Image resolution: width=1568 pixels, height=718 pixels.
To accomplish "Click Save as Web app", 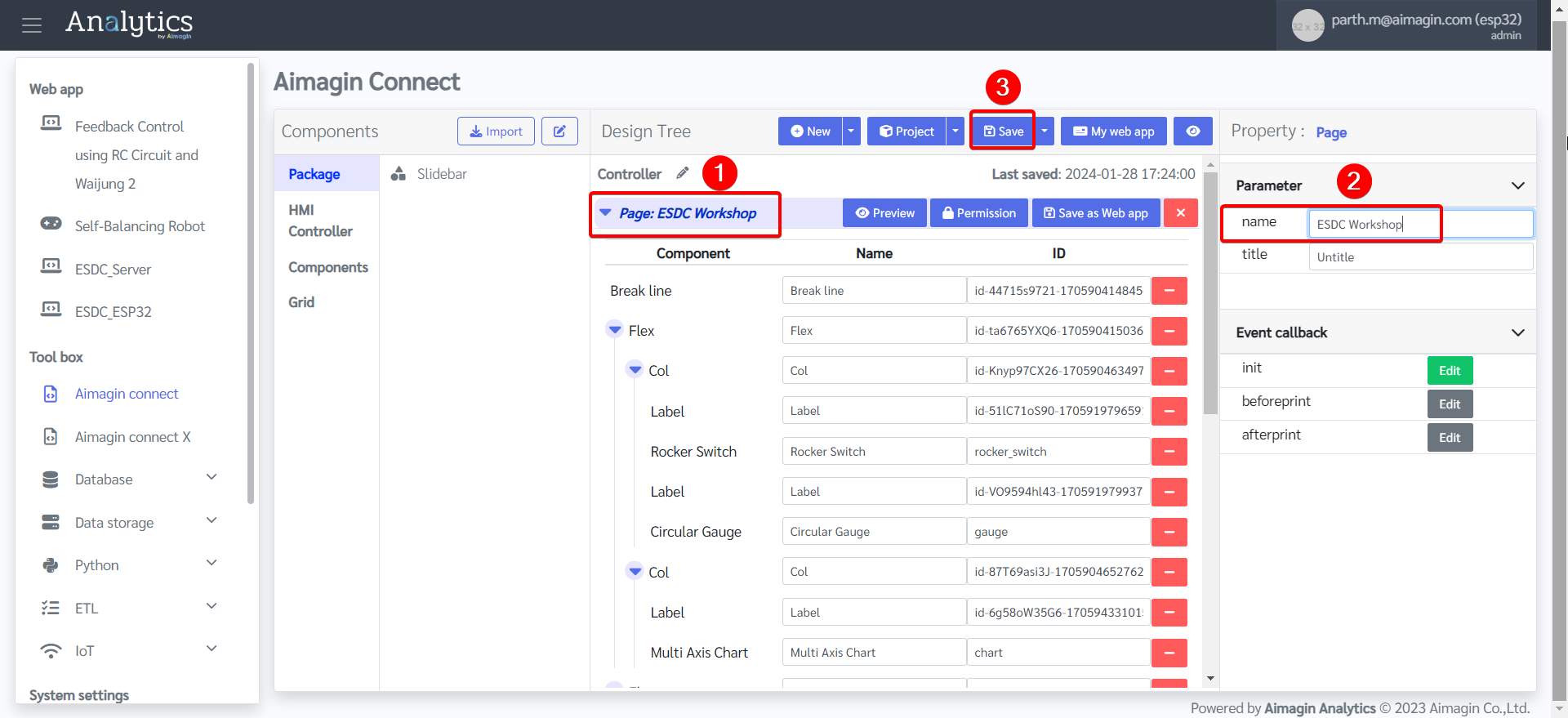I will [1096, 213].
